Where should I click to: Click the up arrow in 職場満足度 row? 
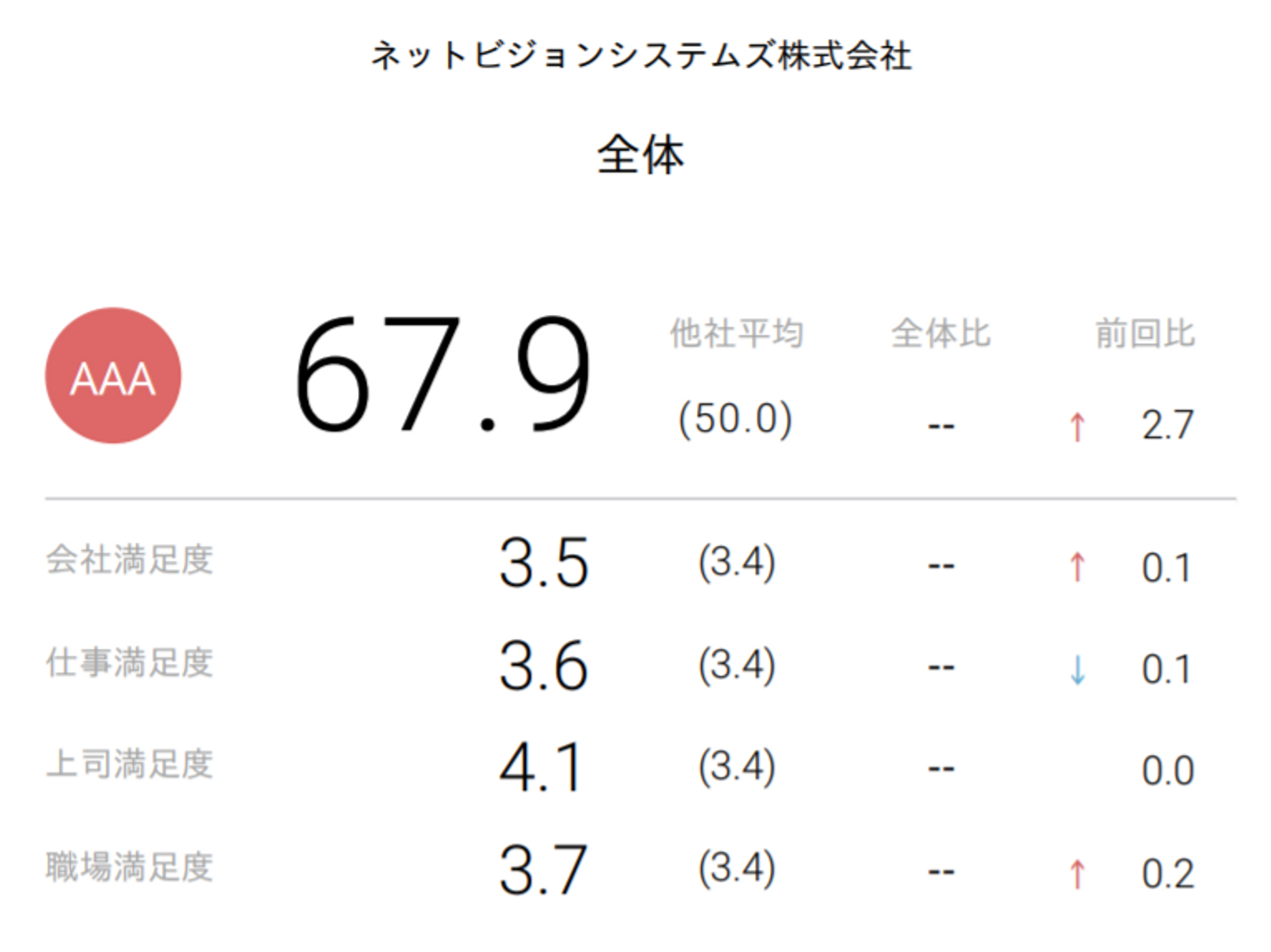(x=1077, y=873)
